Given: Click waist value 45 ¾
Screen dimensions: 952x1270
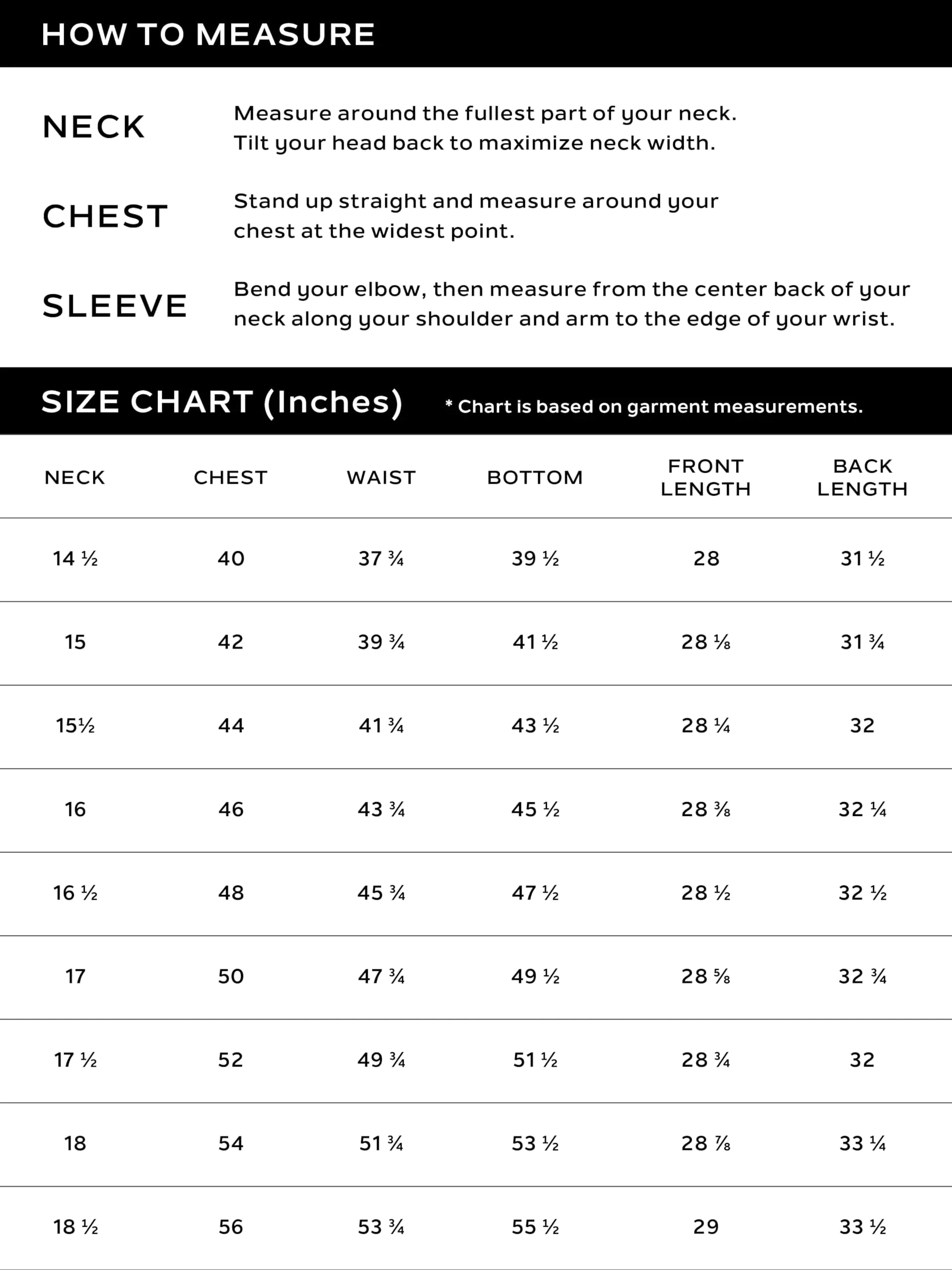Looking at the screenshot, I should pyautogui.click(x=381, y=893).
